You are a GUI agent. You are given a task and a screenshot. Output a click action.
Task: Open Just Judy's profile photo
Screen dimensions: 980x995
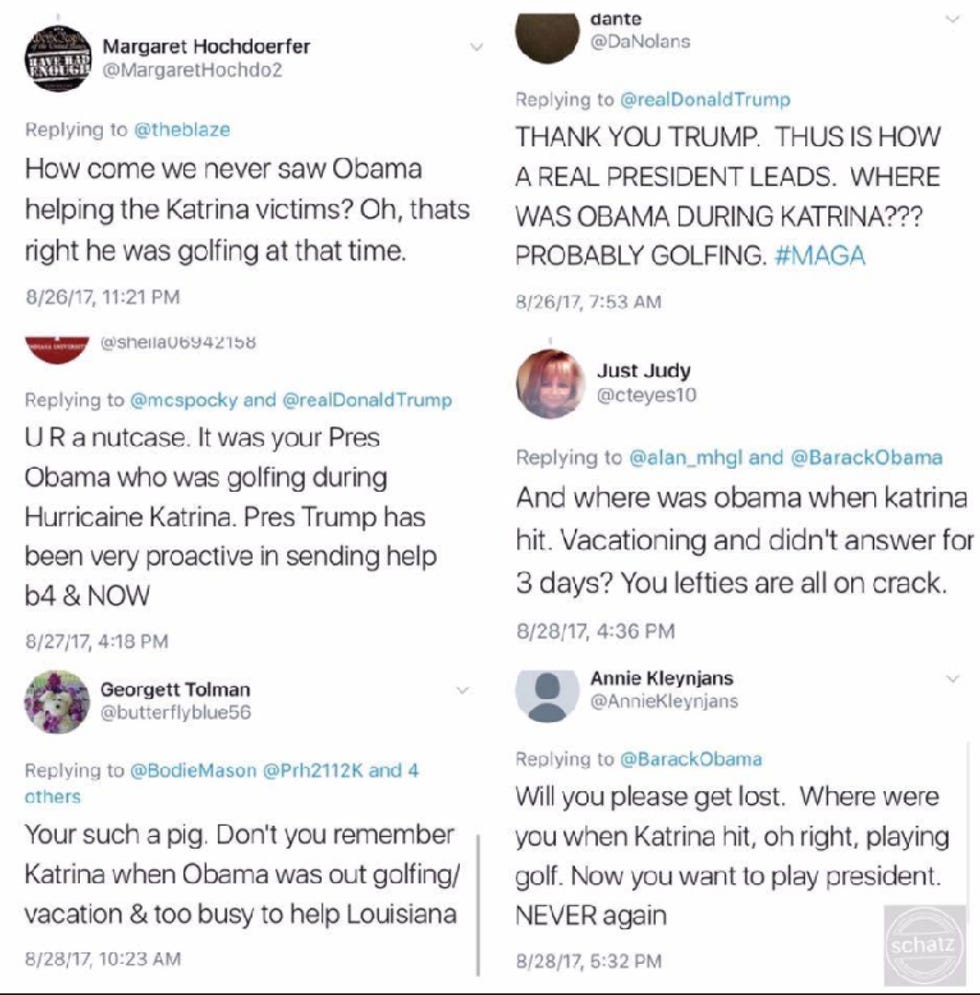[x=550, y=383]
